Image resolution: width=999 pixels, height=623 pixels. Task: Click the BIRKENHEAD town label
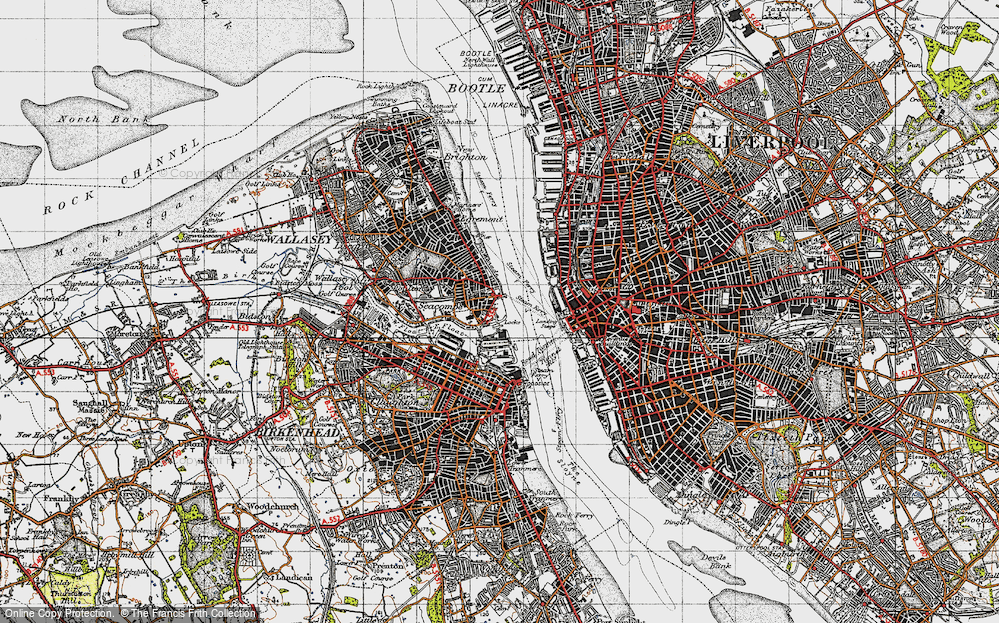(298, 431)
